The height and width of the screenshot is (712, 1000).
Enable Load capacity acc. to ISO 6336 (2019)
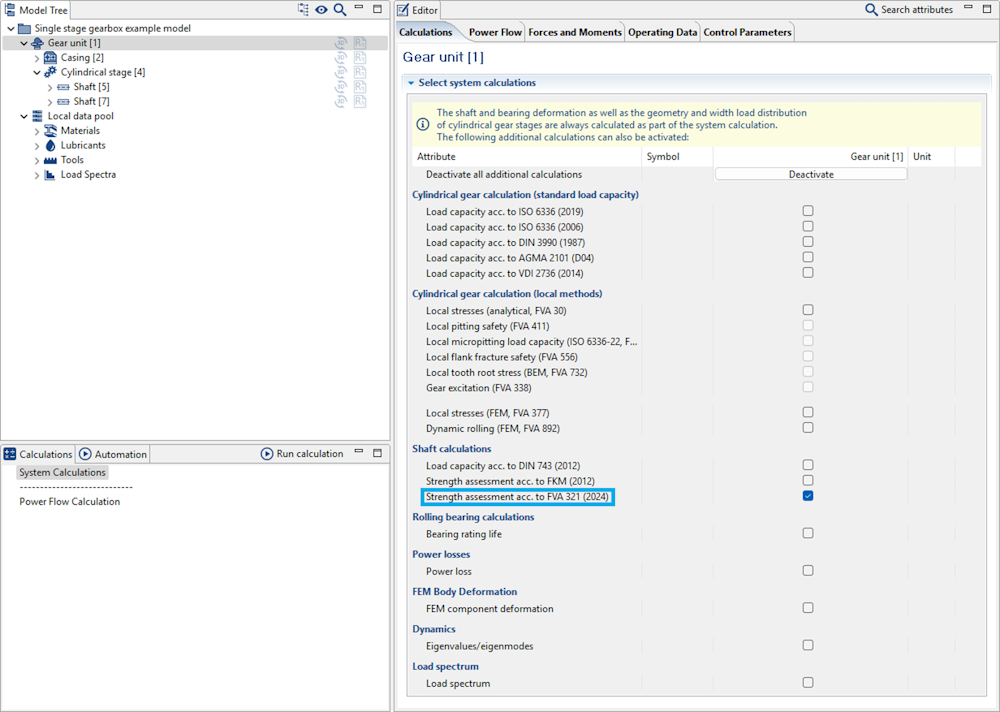click(x=808, y=211)
